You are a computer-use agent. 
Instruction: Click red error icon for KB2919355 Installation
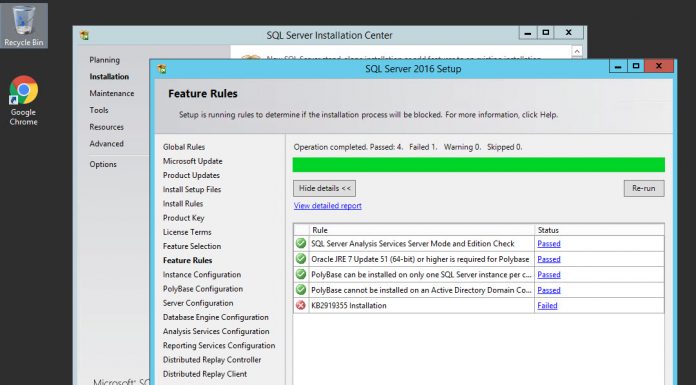point(301,306)
